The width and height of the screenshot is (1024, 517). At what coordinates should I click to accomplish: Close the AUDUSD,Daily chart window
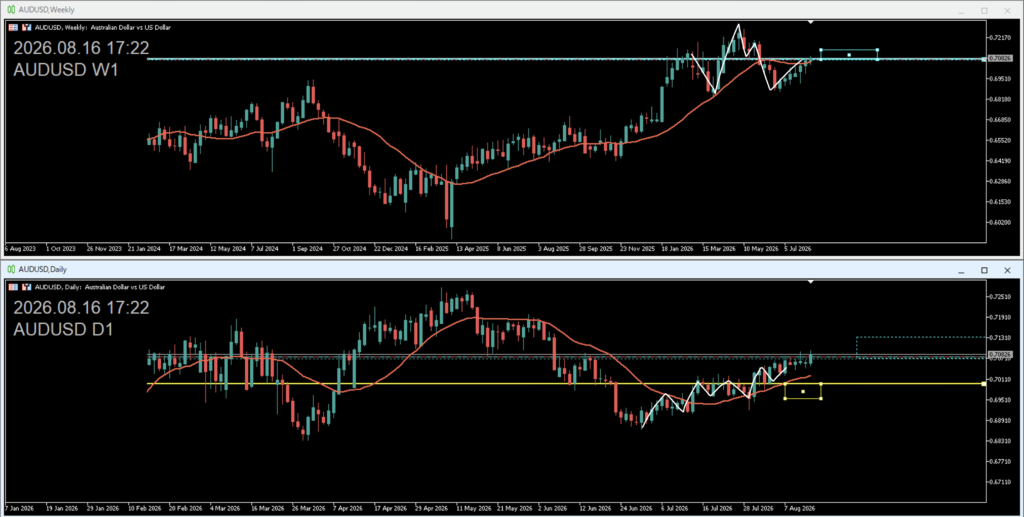click(1007, 270)
